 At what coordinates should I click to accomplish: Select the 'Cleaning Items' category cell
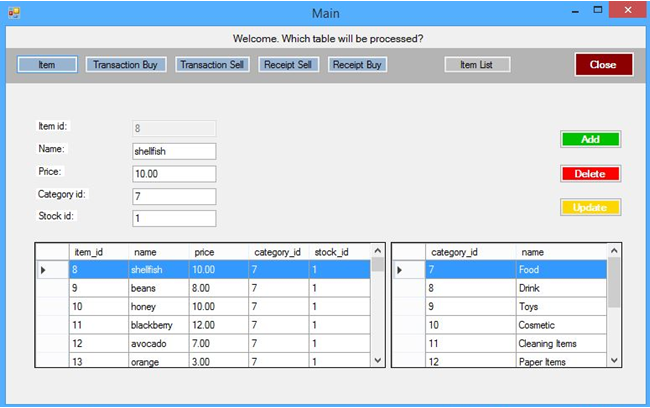click(x=561, y=344)
